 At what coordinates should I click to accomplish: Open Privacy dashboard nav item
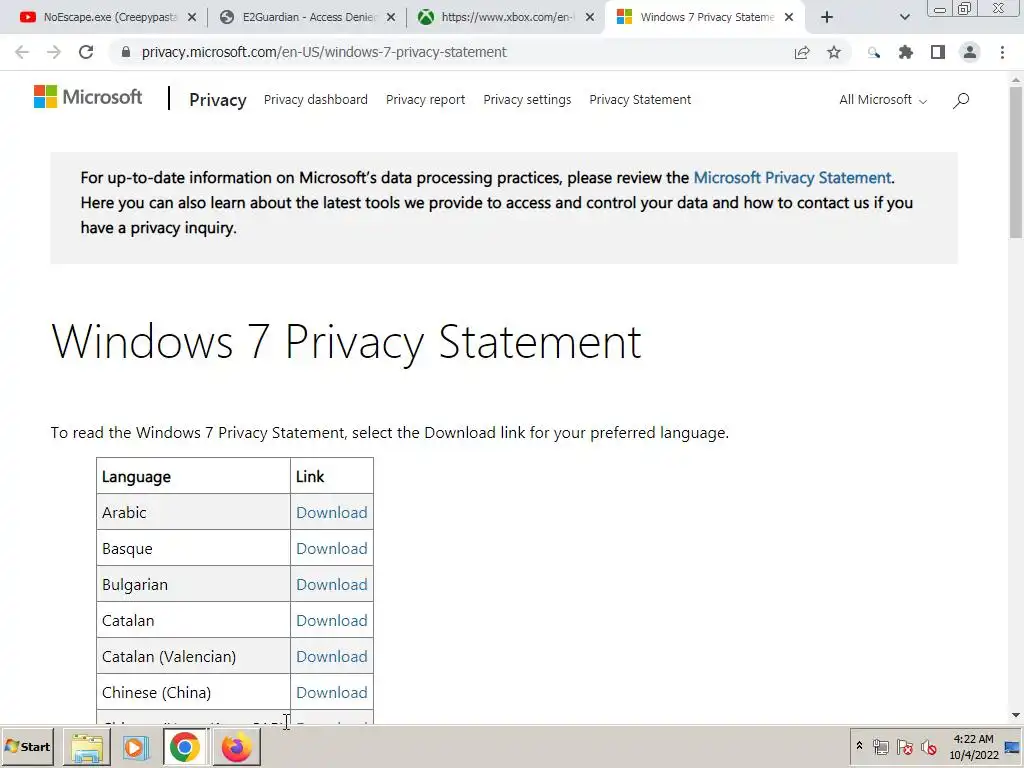point(315,100)
